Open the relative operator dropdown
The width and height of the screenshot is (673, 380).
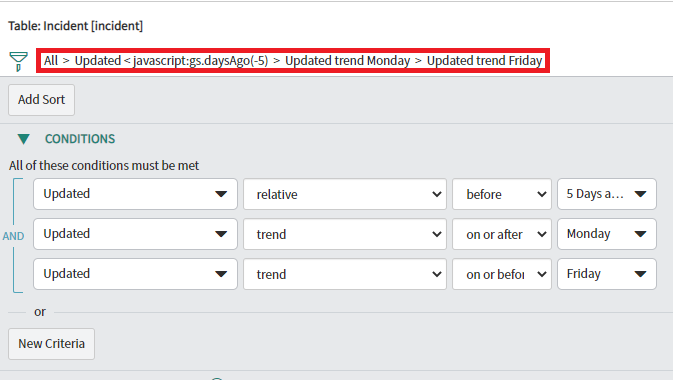[x=345, y=194]
